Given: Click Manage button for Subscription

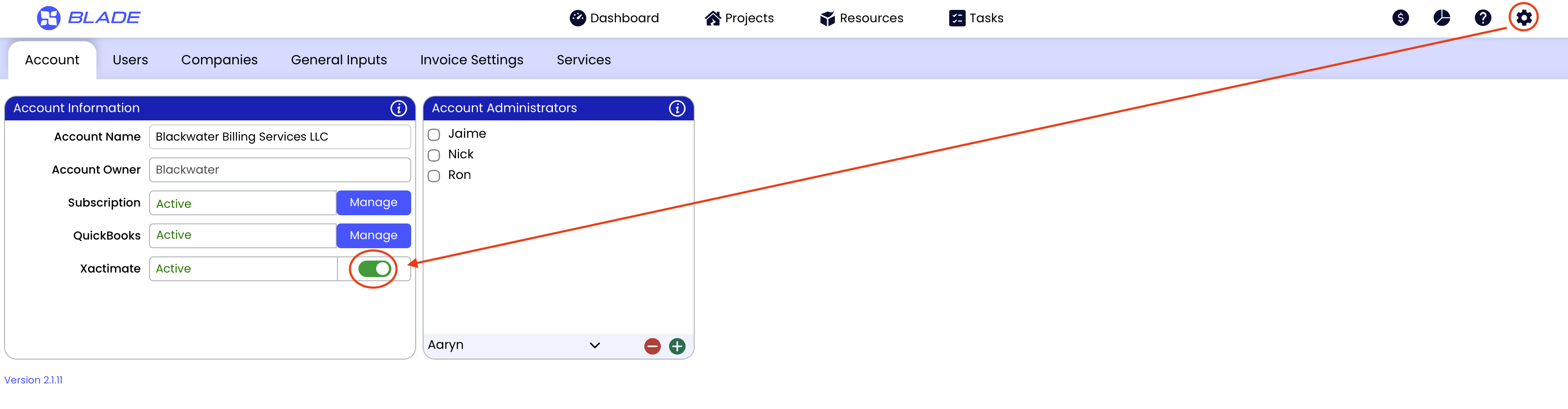Looking at the screenshot, I should point(373,202).
